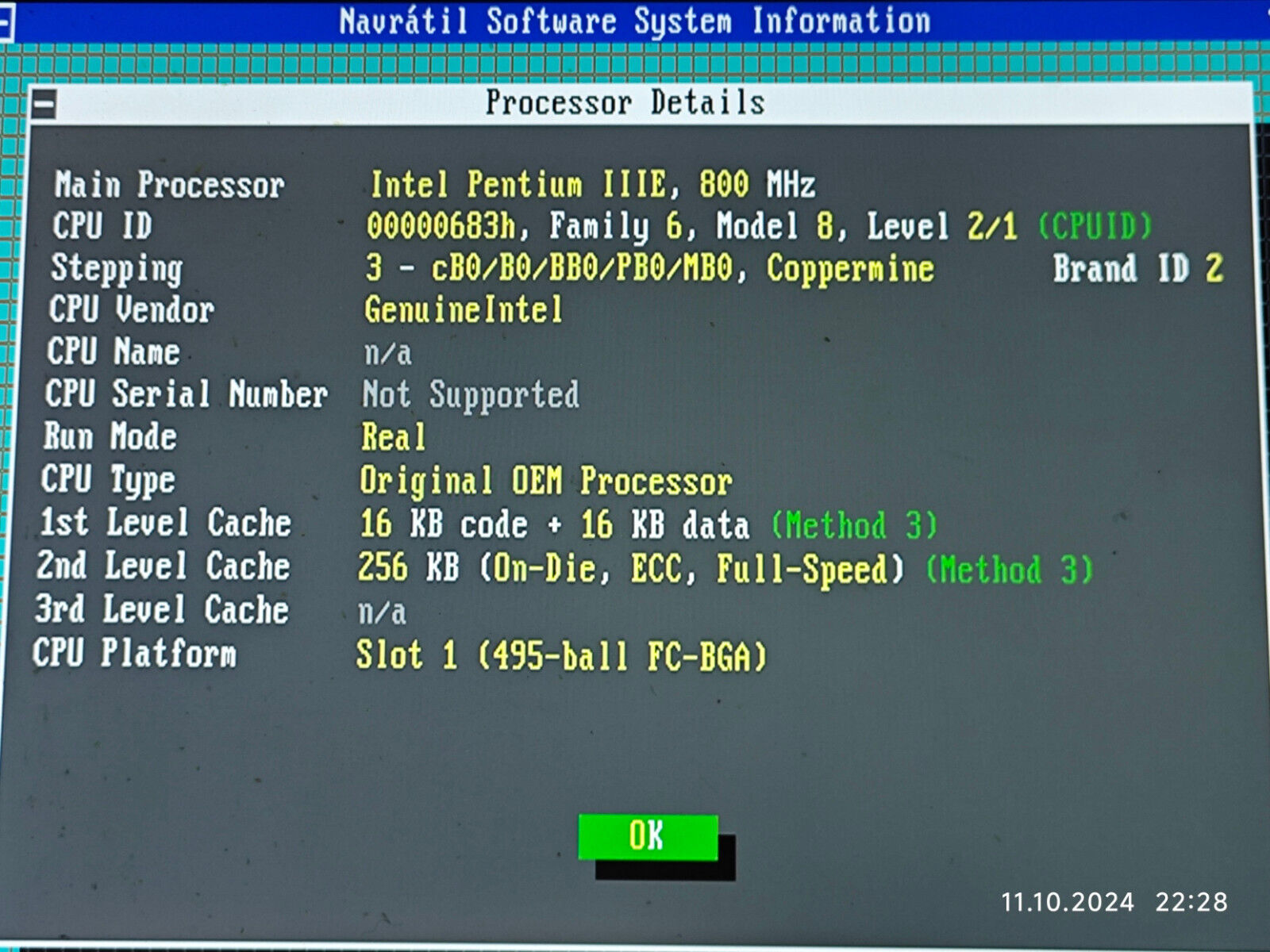Select n/a value beside 3rd Level Cache
Image resolution: width=1270 pixels, height=952 pixels.
[x=382, y=612]
